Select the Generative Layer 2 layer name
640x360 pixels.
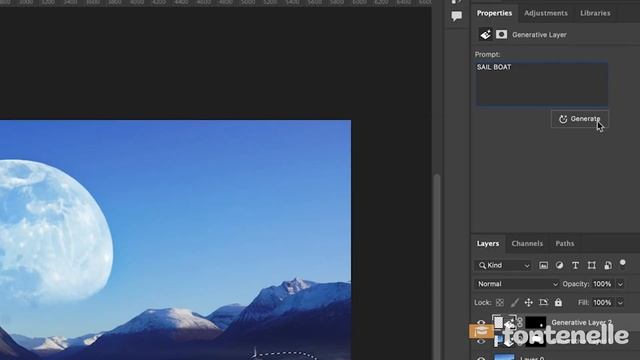point(582,322)
